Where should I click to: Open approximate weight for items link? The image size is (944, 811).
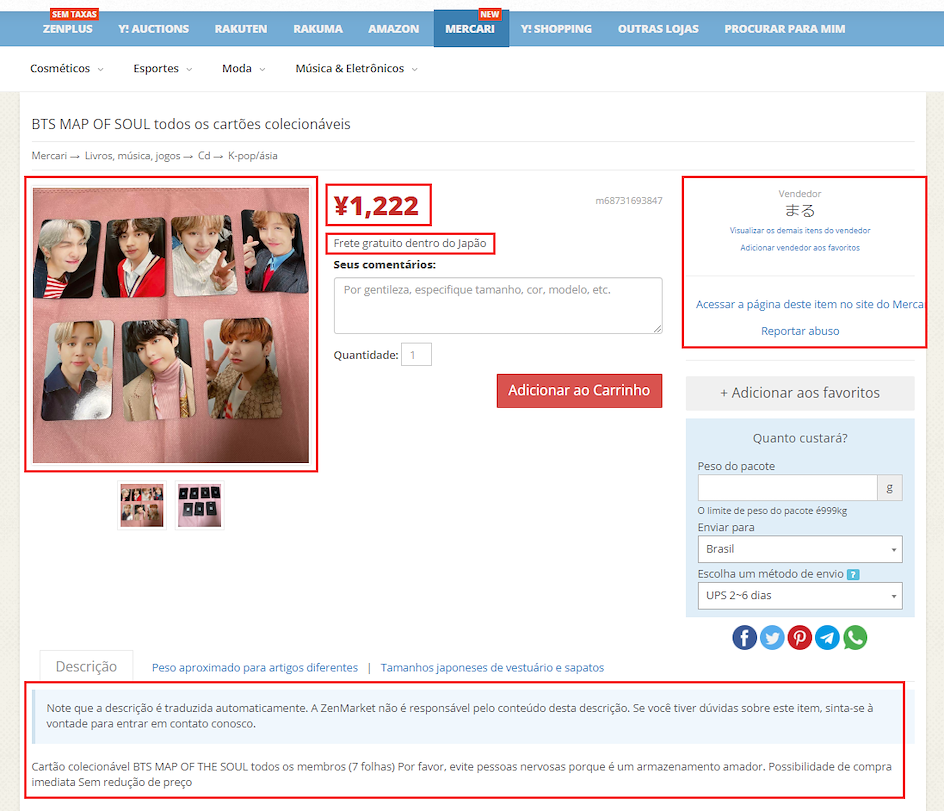(x=255, y=668)
